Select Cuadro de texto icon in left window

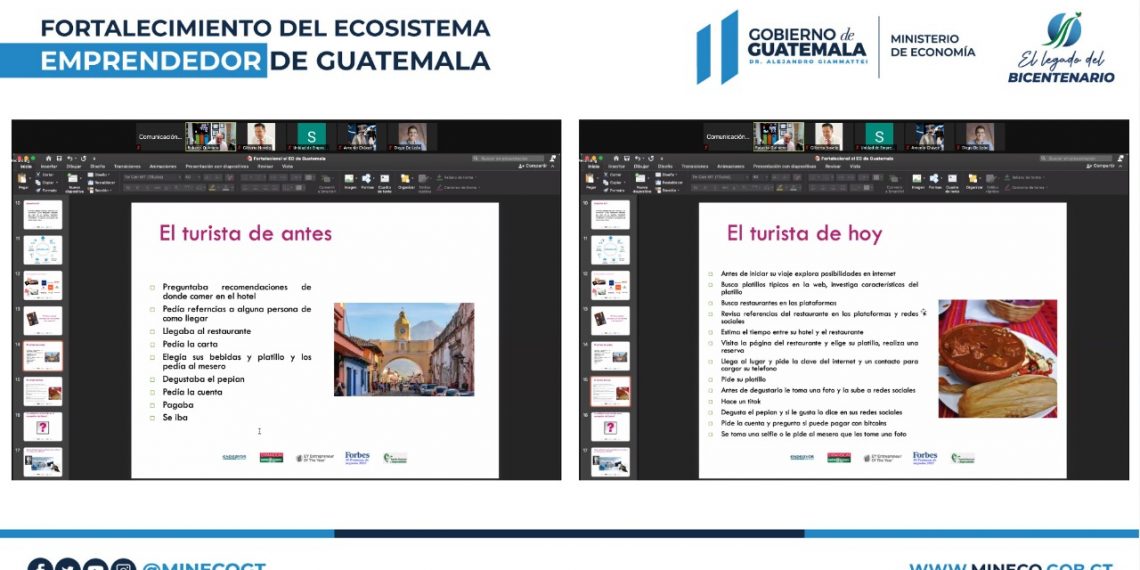(384, 180)
